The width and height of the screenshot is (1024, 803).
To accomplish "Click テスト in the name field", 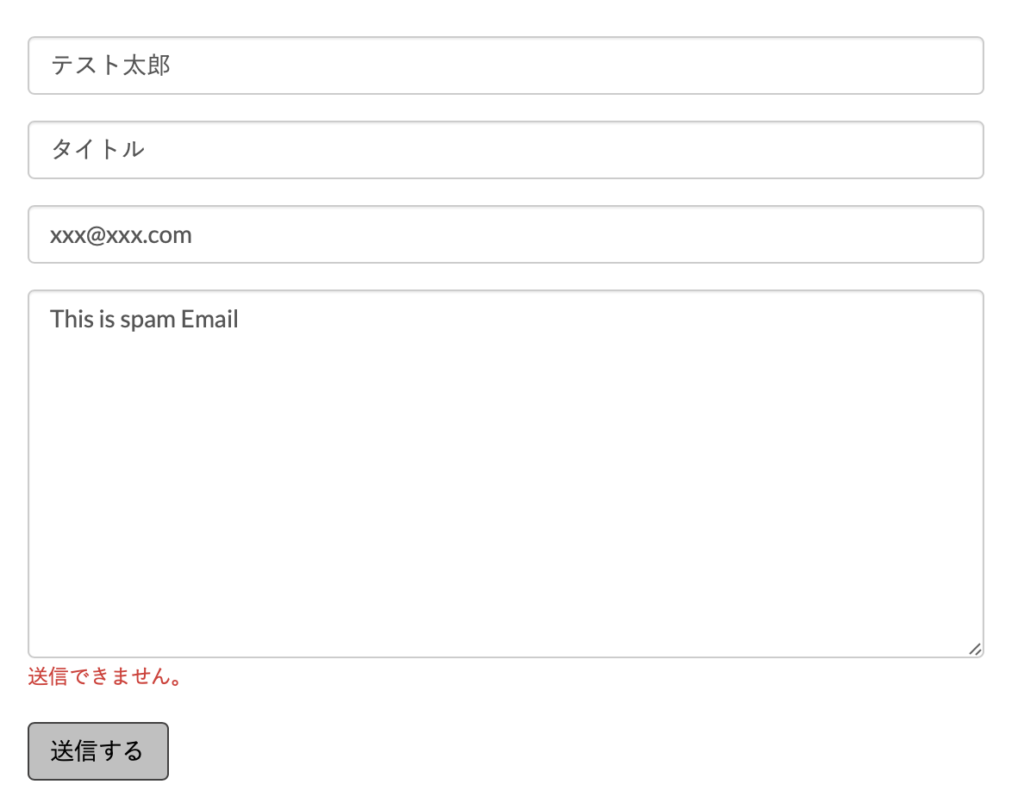I will click(x=86, y=66).
